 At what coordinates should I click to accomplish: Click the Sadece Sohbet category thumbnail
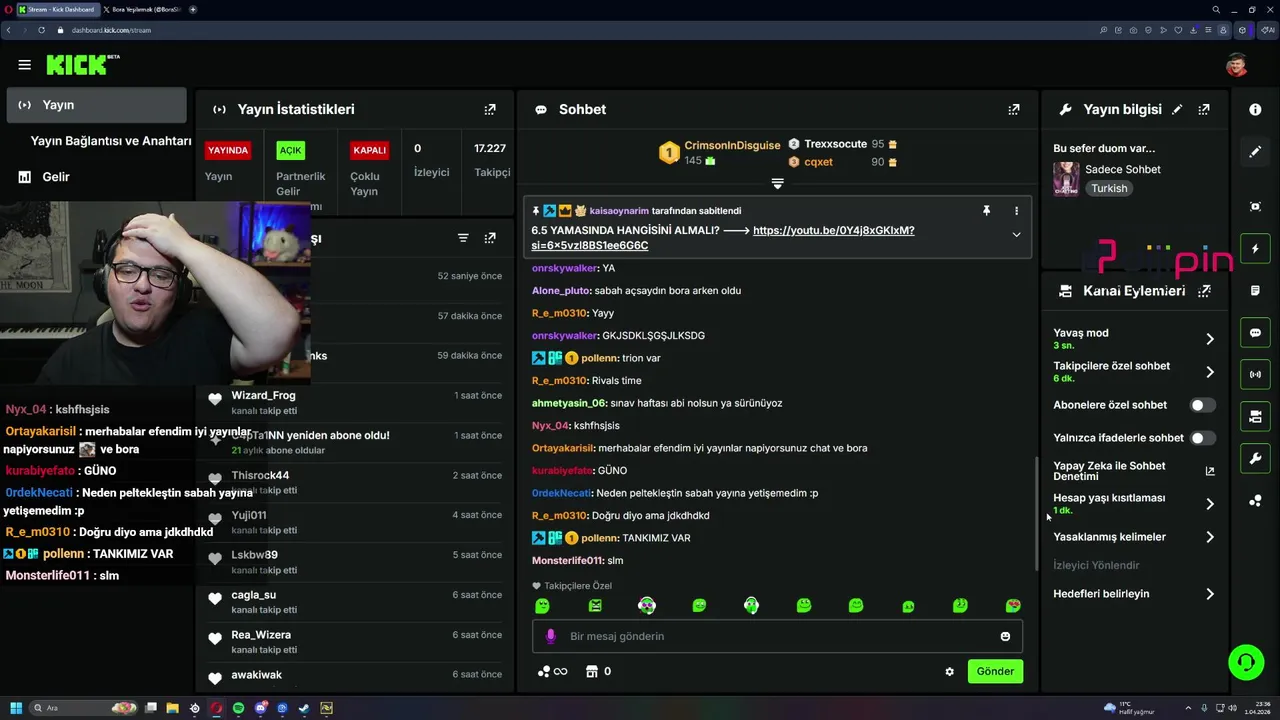coord(1066,178)
